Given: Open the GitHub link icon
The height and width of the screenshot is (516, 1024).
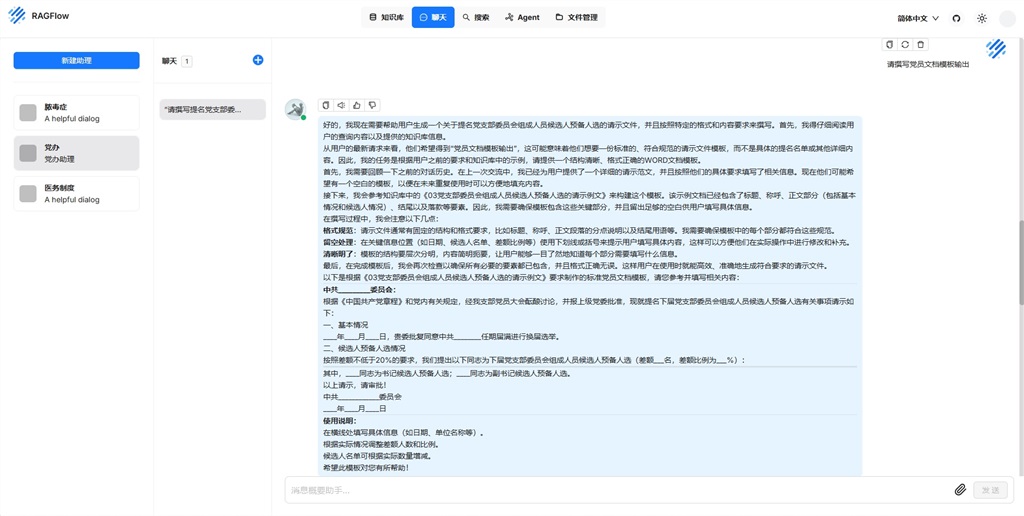Looking at the screenshot, I should coord(956,18).
